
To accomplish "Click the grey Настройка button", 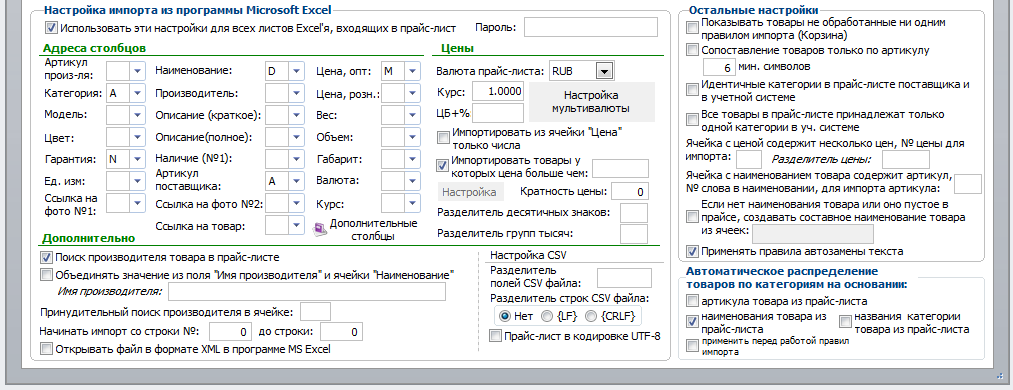I will tap(472, 192).
